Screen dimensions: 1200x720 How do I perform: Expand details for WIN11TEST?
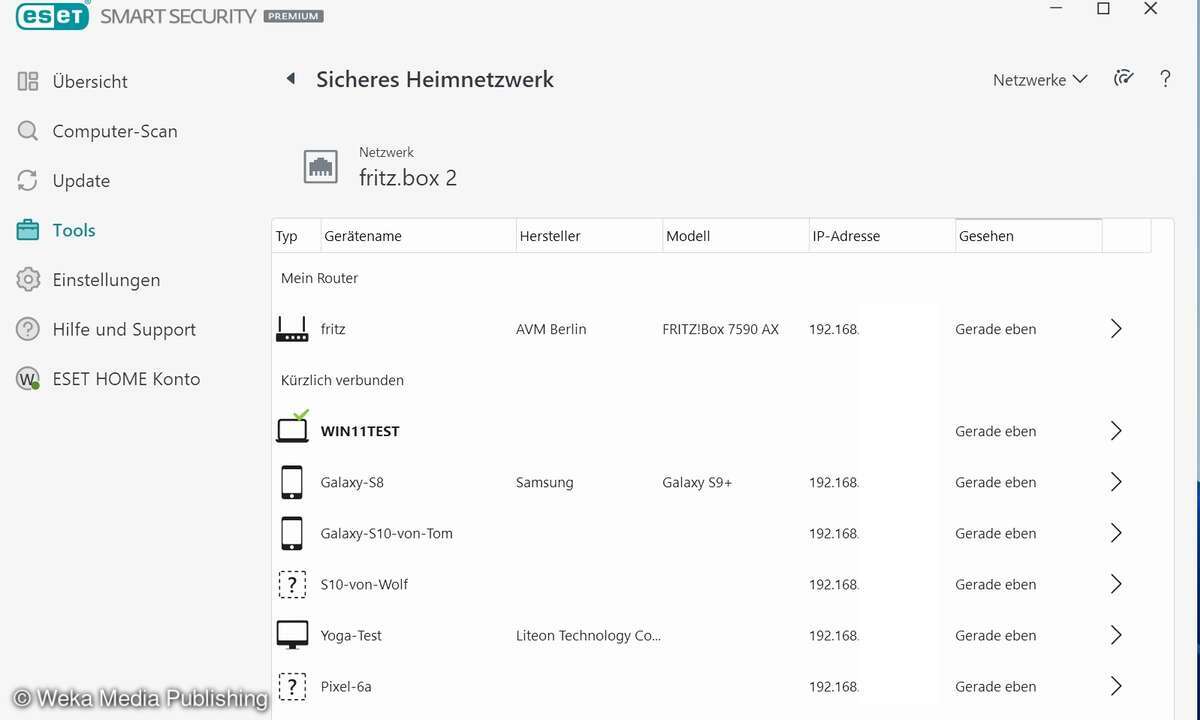(x=1116, y=431)
